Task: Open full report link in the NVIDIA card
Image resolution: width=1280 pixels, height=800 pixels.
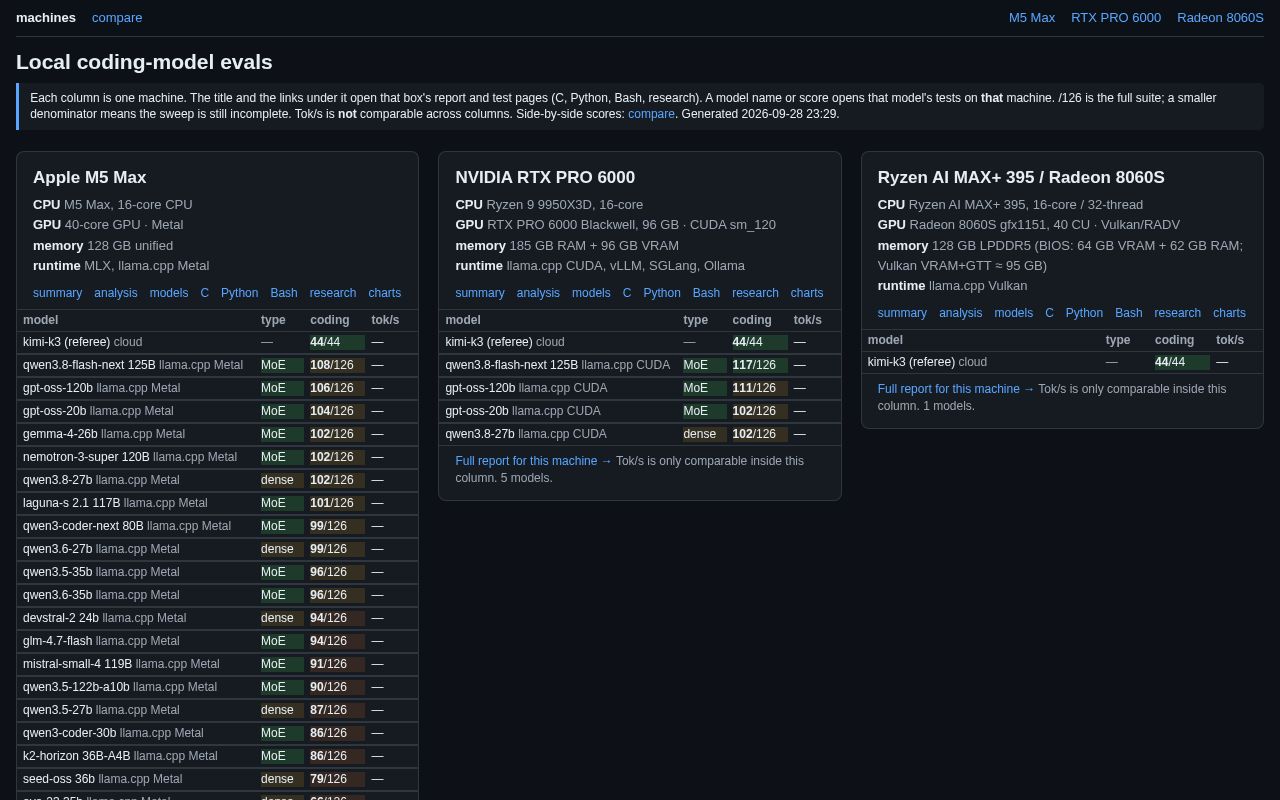Action: pyautogui.click(x=534, y=461)
